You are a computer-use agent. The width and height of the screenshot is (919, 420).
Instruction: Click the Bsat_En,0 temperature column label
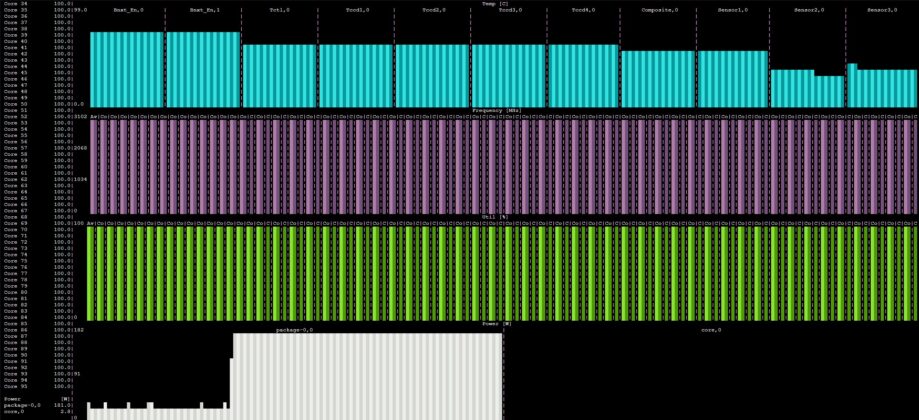(129, 10)
